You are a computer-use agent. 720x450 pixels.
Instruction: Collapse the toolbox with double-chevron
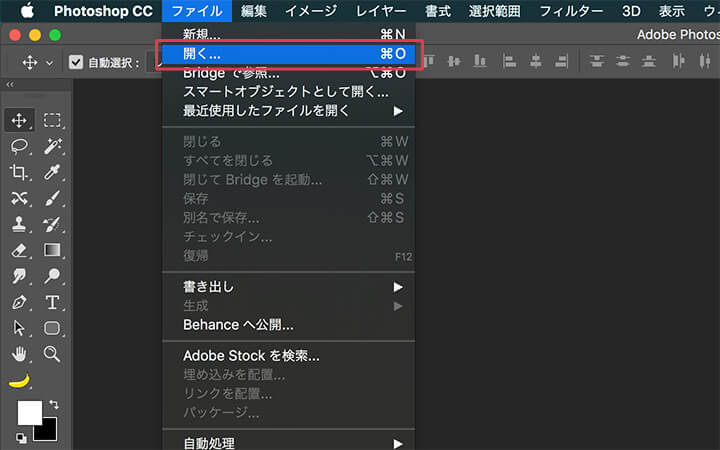[10, 84]
